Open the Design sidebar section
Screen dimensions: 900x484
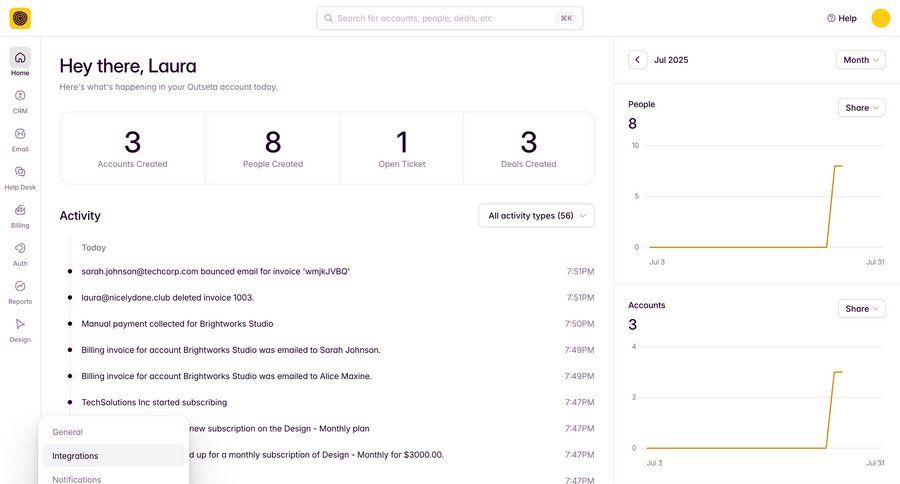coord(20,330)
